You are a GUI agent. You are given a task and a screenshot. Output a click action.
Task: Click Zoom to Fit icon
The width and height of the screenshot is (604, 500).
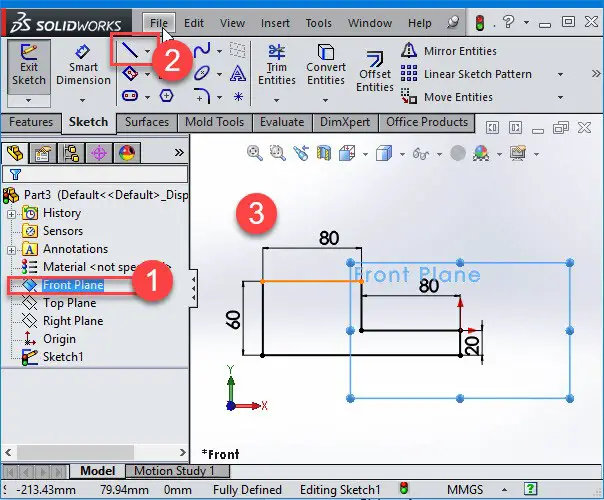255,153
